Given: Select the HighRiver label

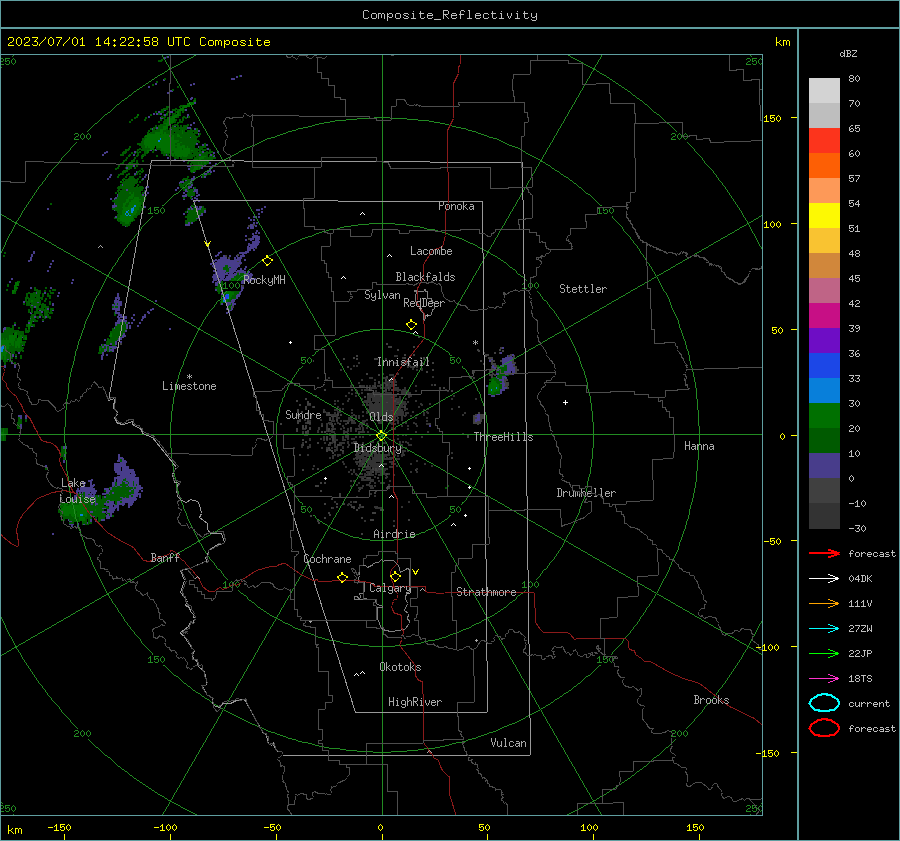Looking at the screenshot, I should (x=415, y=702).
